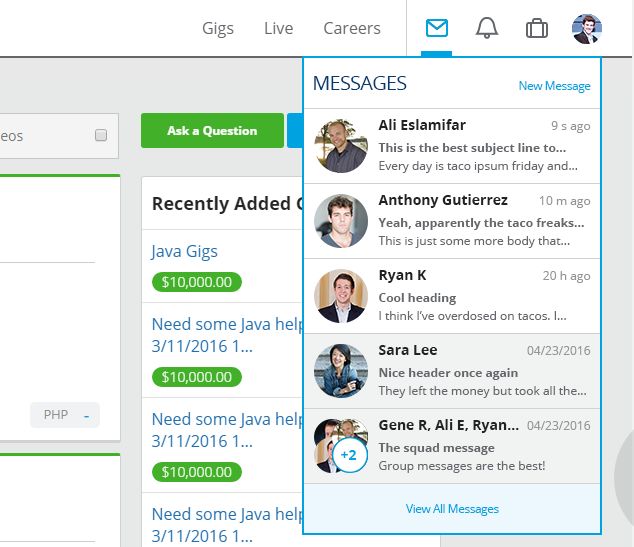Click $10,000.00 badge under Java Gigs
This screenshot has height=547, width=634.
(197, 282)
